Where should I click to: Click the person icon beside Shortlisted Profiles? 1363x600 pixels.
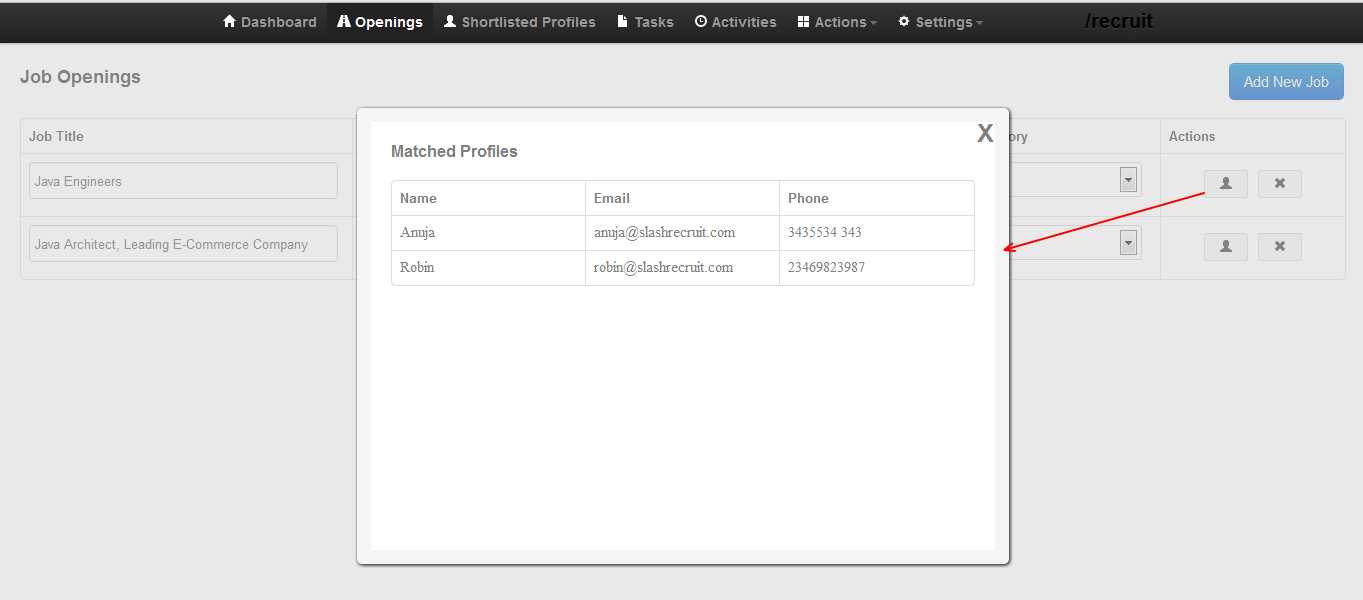coord(450,21)
